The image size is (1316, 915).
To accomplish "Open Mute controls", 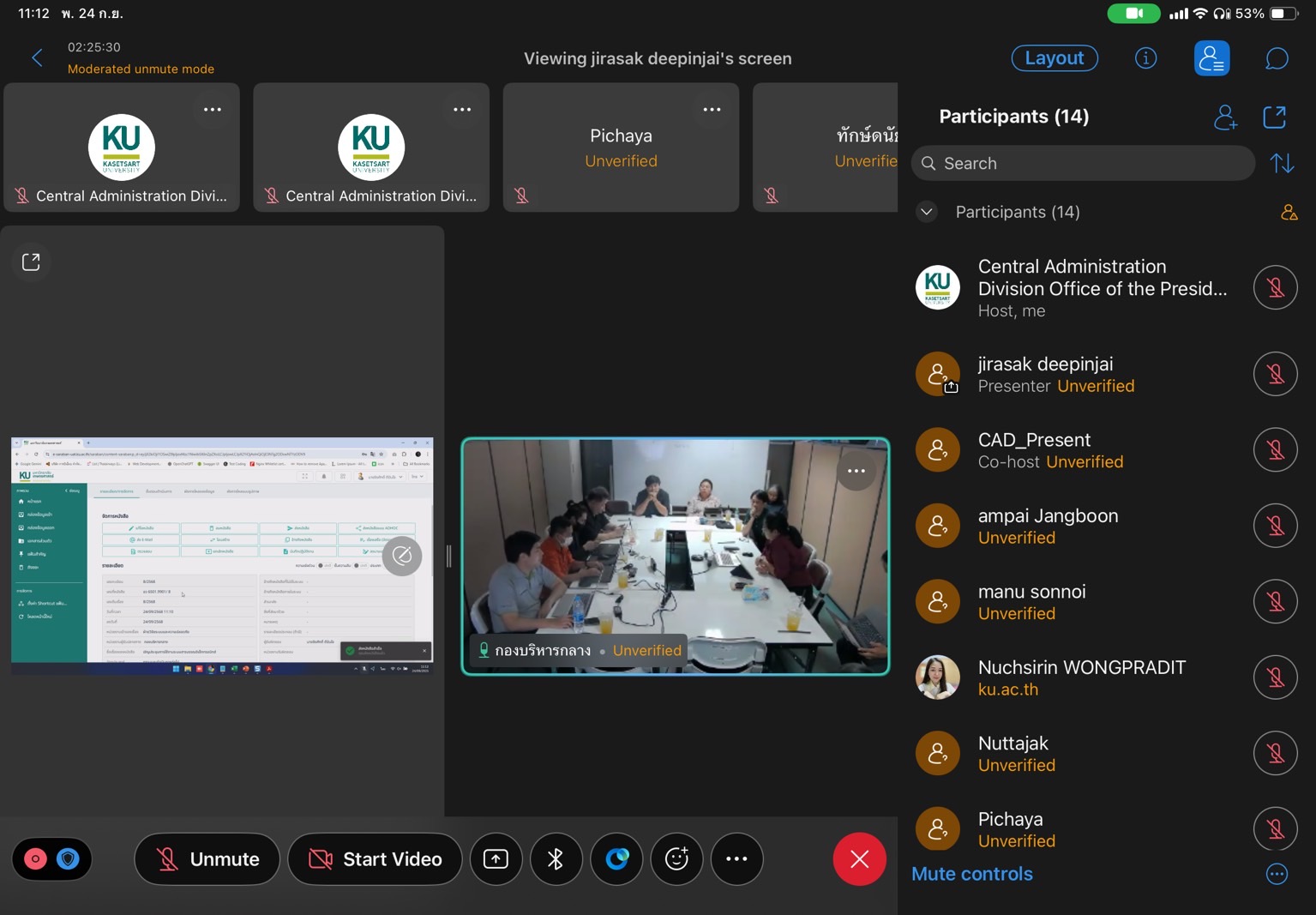I will 971,874.
